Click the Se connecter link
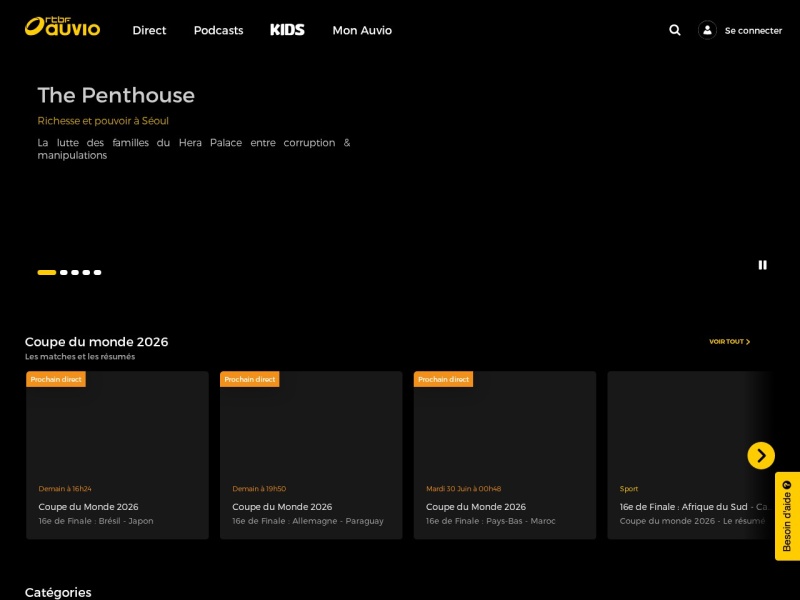The height and width of the screenshot is (600, 800). click(x=753, y=31)
